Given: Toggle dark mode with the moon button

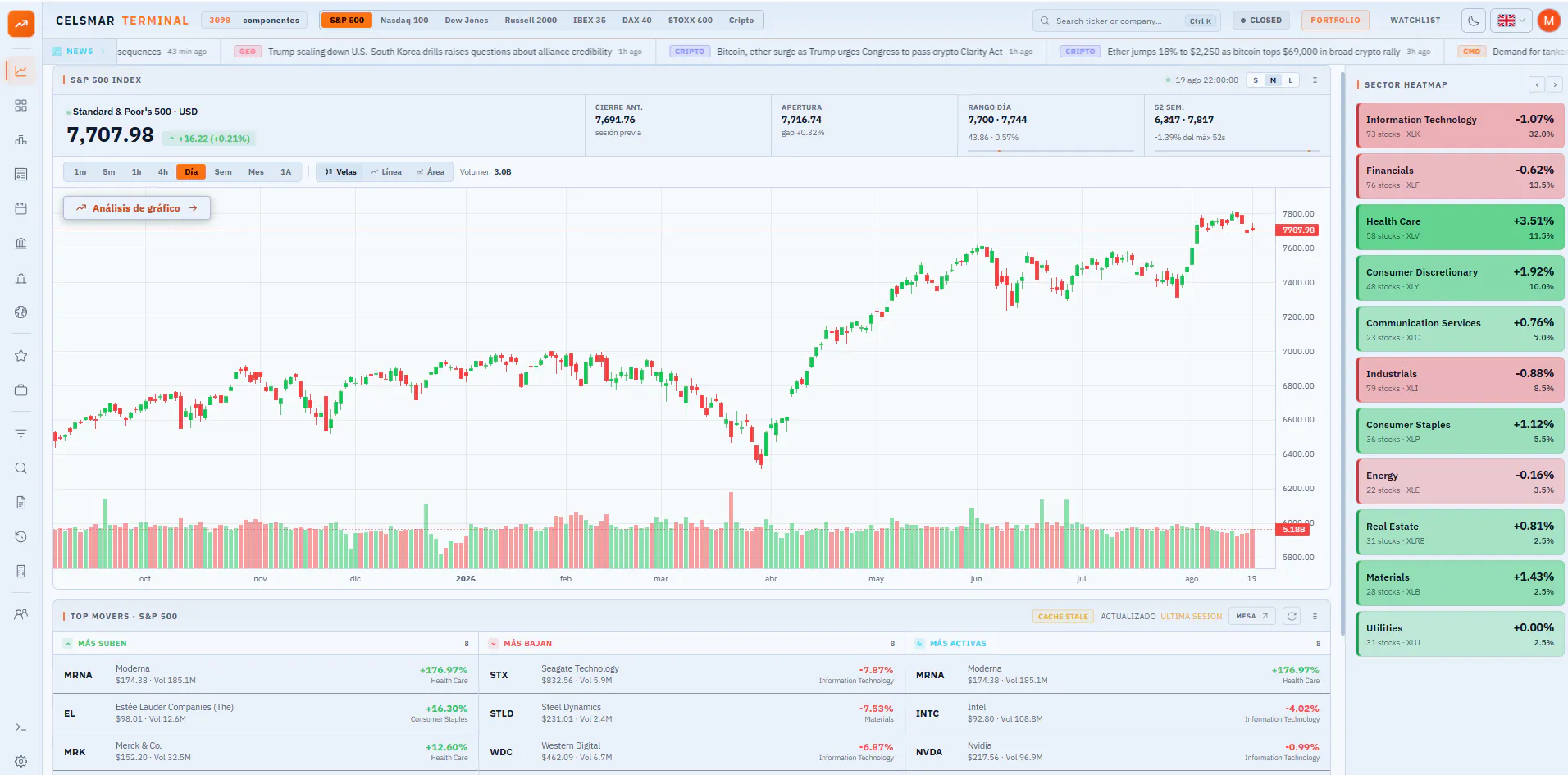Looking at the screenshot, I should tap(1474, 21).
